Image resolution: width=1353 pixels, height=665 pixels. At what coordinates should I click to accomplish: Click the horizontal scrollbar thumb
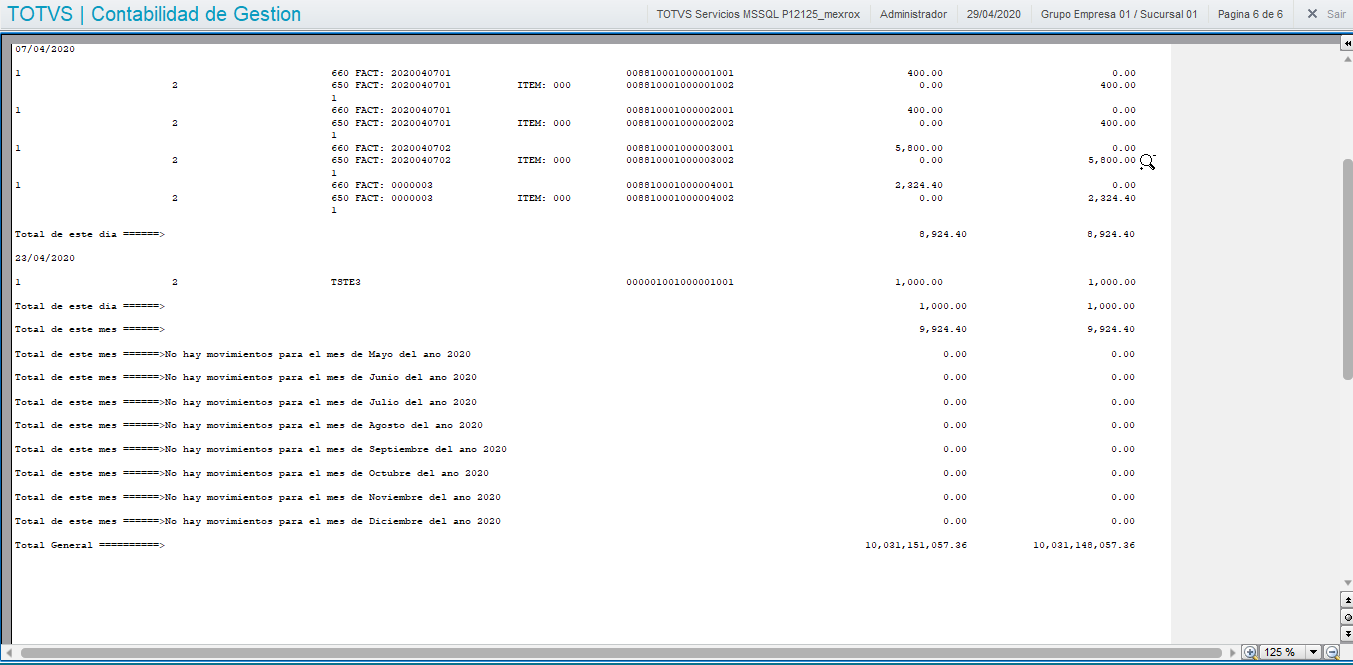pyautogui.click(x=620, y=652)
